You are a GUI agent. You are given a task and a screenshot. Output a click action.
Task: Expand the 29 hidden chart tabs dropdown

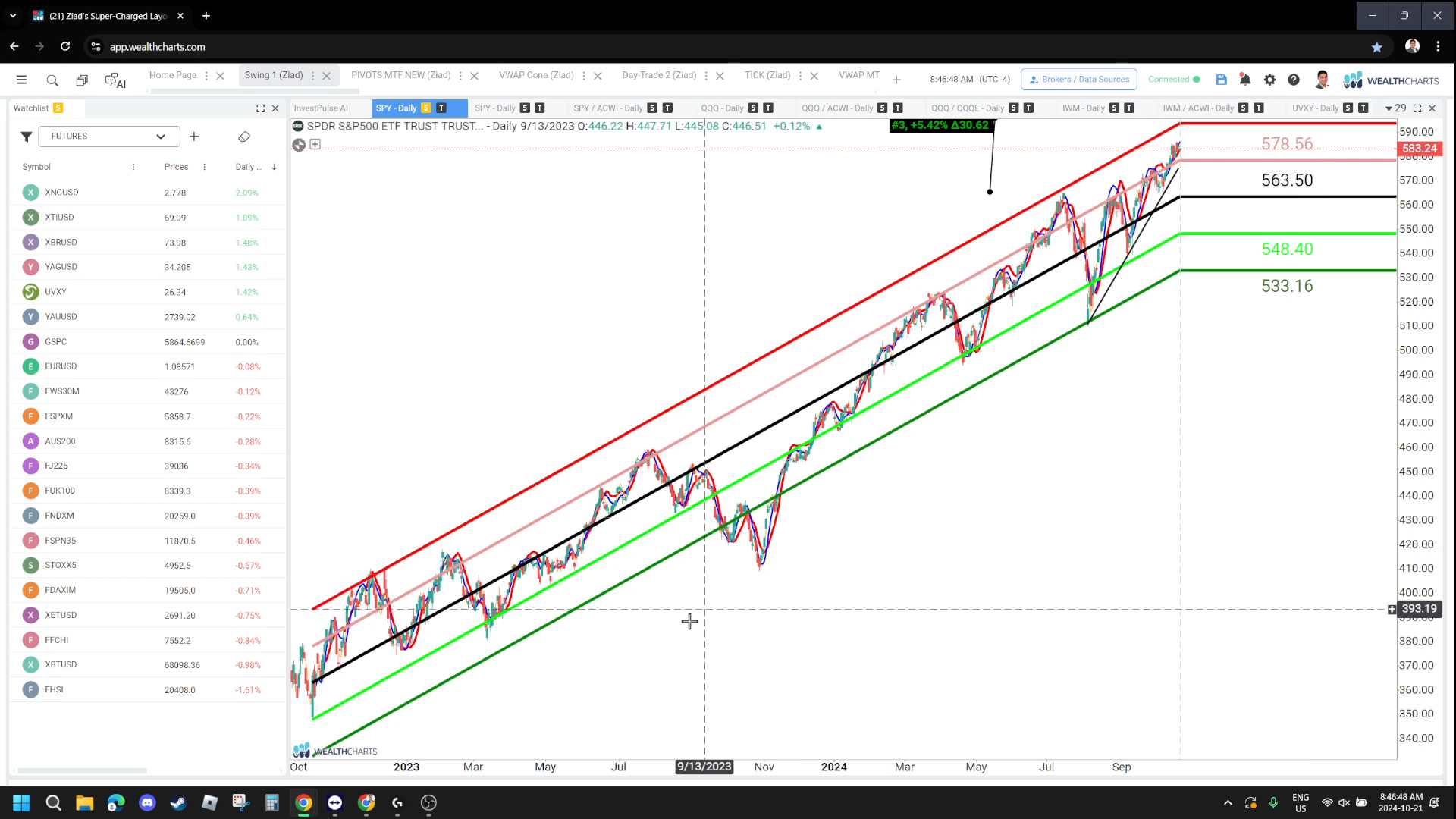pyautogui.click(x=1395, y=108)
